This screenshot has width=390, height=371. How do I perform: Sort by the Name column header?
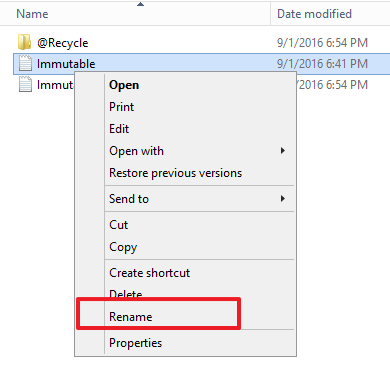coord(32,14)
